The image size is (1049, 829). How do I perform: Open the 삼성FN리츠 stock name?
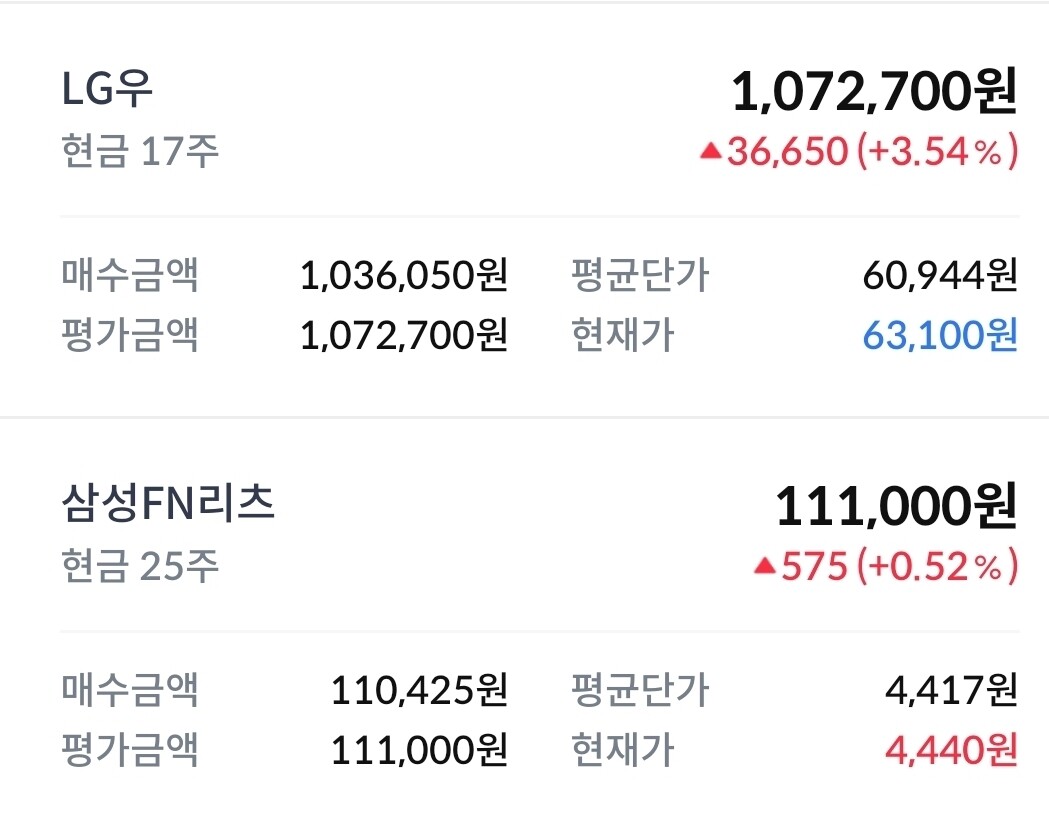[x=167, y=504]
